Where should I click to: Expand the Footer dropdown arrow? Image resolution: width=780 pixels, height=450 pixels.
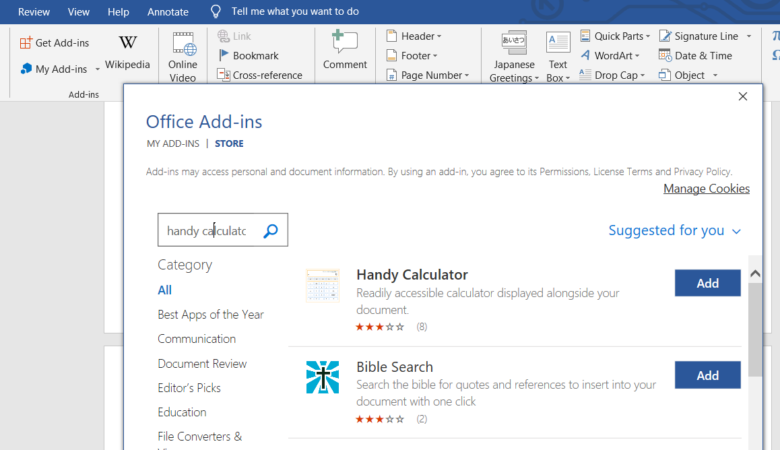tap(435, 56)
